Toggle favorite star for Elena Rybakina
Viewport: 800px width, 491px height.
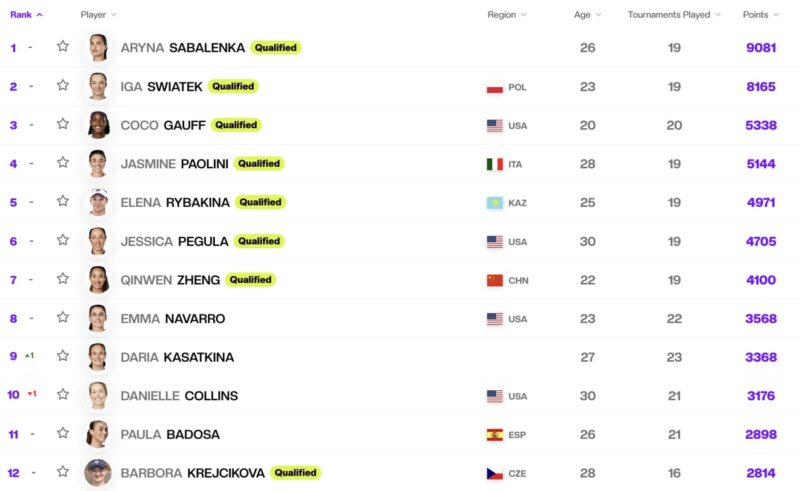pyautogui.click(x=63, y=201)
